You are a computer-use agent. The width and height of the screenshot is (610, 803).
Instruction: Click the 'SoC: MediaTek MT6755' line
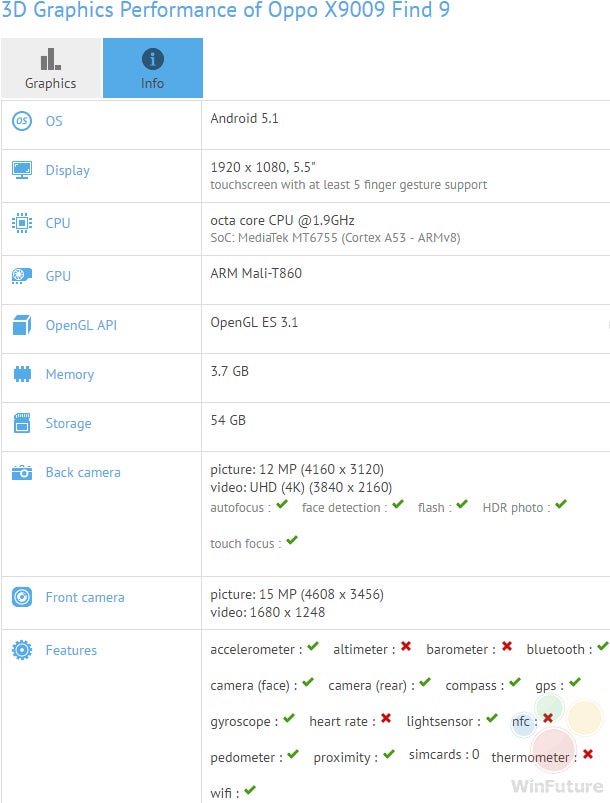(x=335, y=238)
